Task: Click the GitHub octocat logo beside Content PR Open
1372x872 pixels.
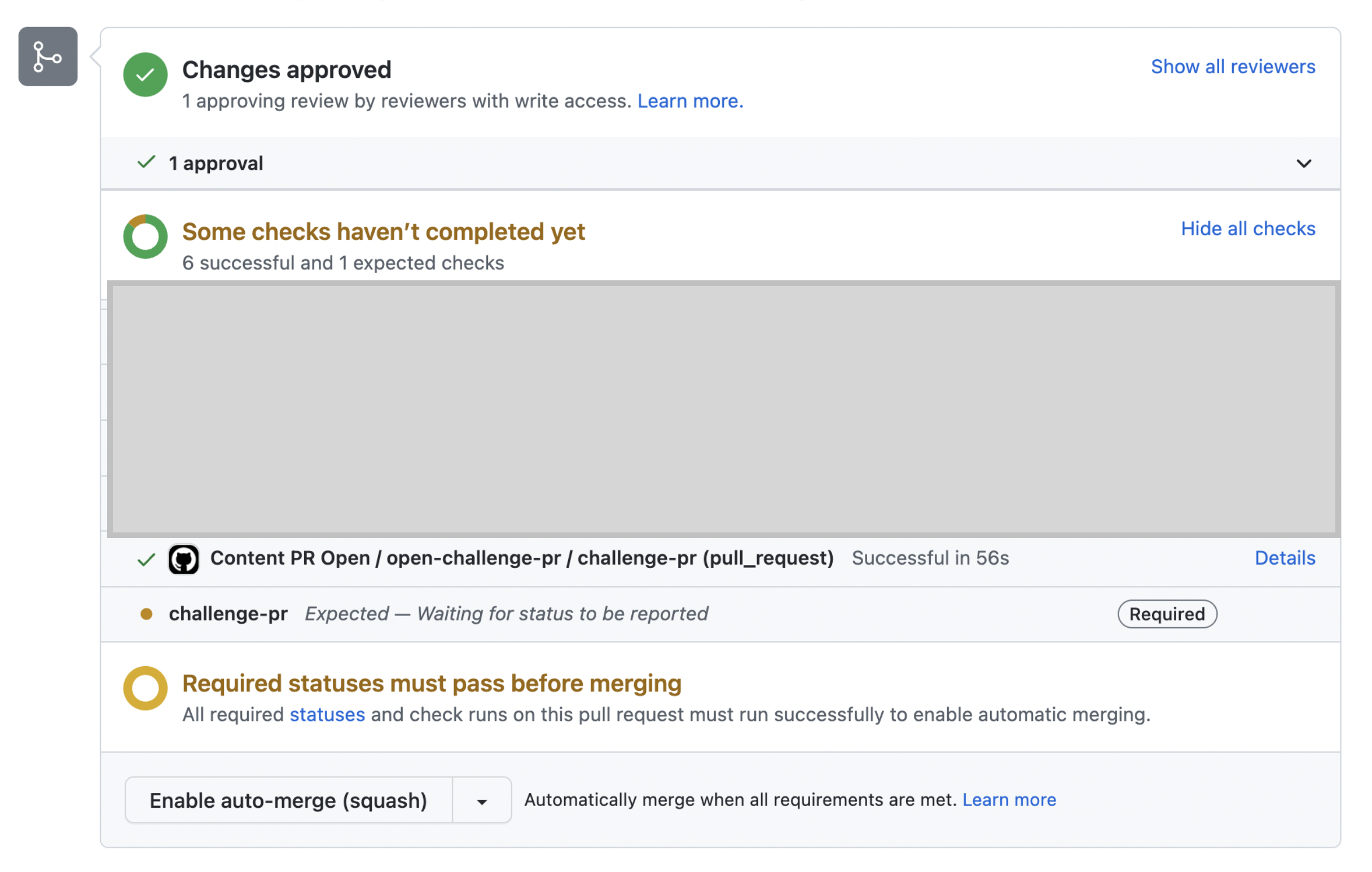Action: point(184,559)
